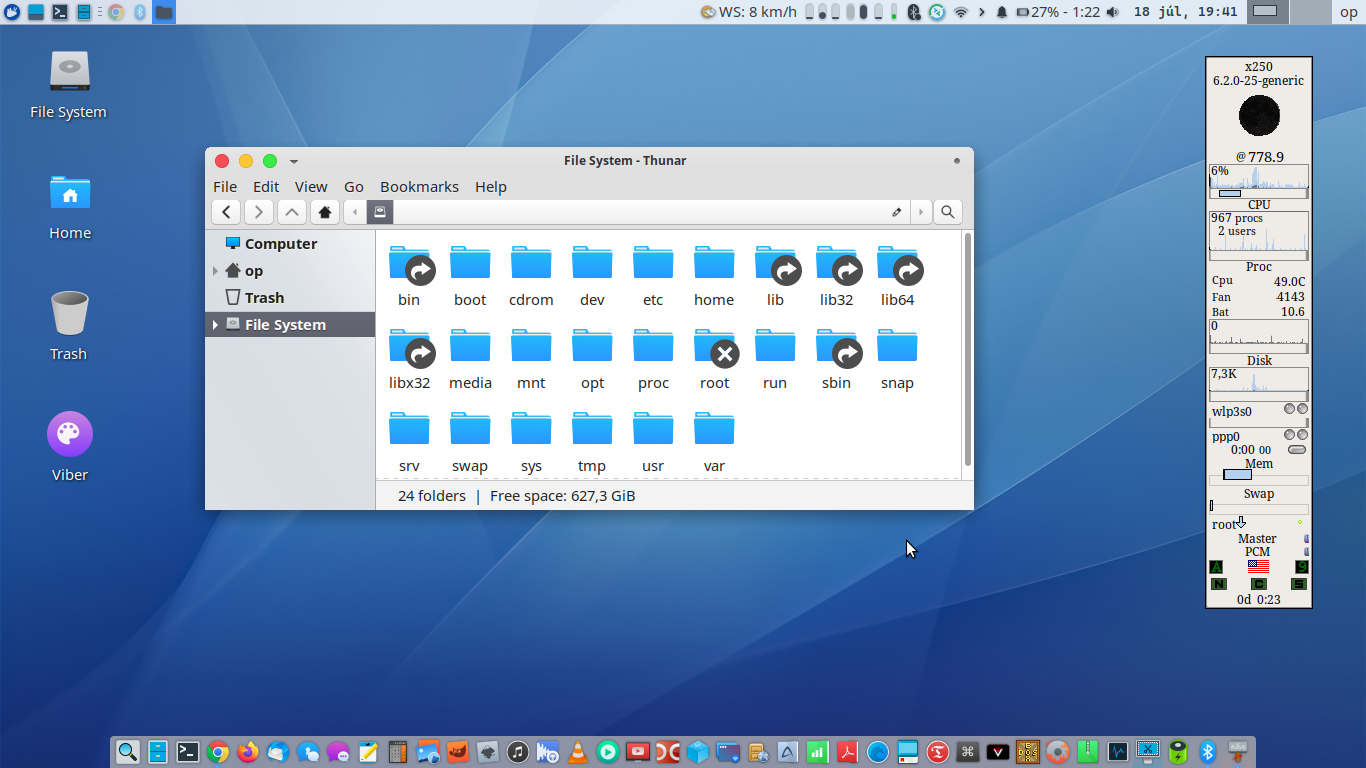Click the Wi-Fi tray indicator

pyautogui.click(x=961, y=12)
